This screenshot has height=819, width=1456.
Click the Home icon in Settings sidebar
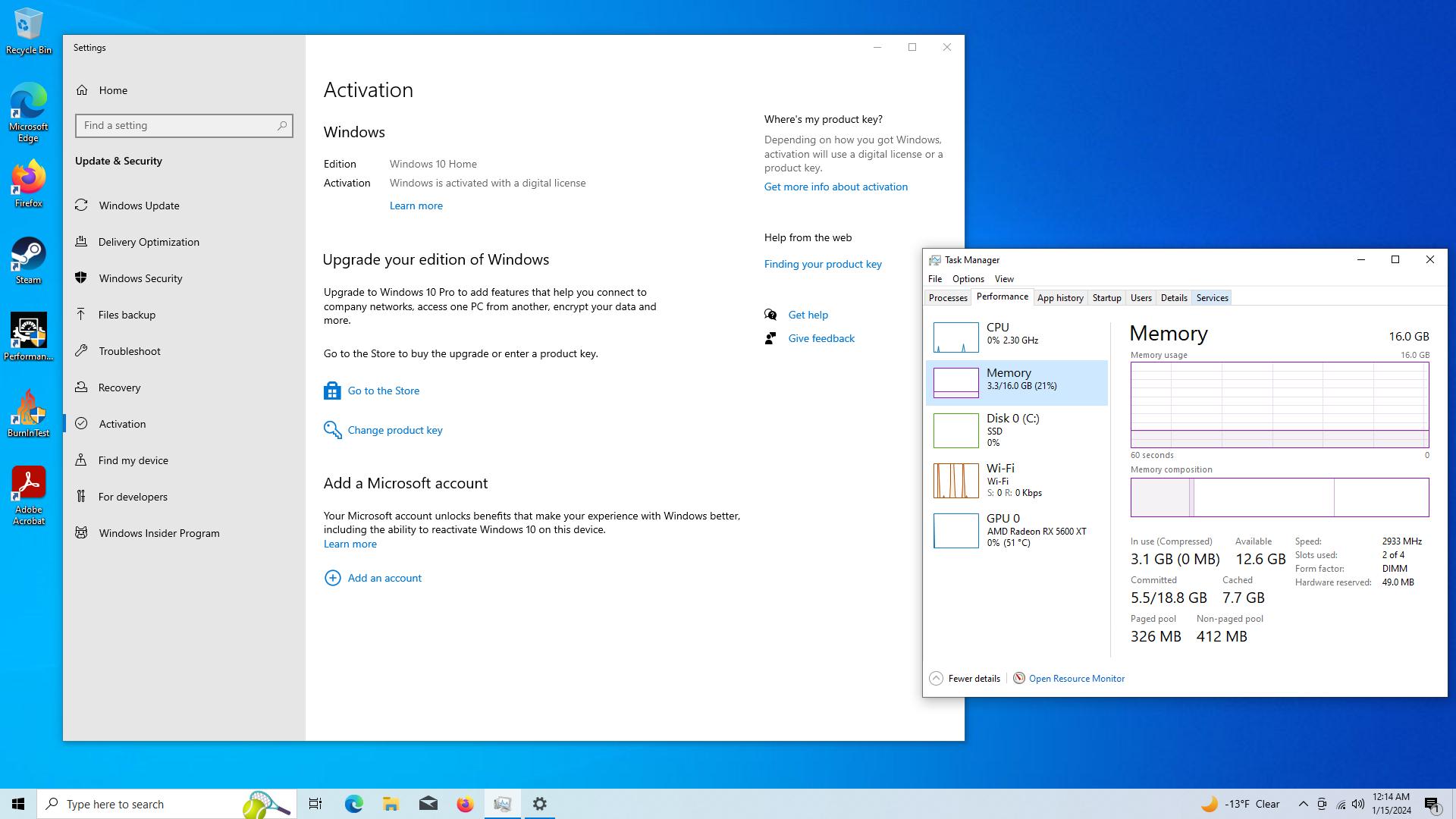(82, 90)
